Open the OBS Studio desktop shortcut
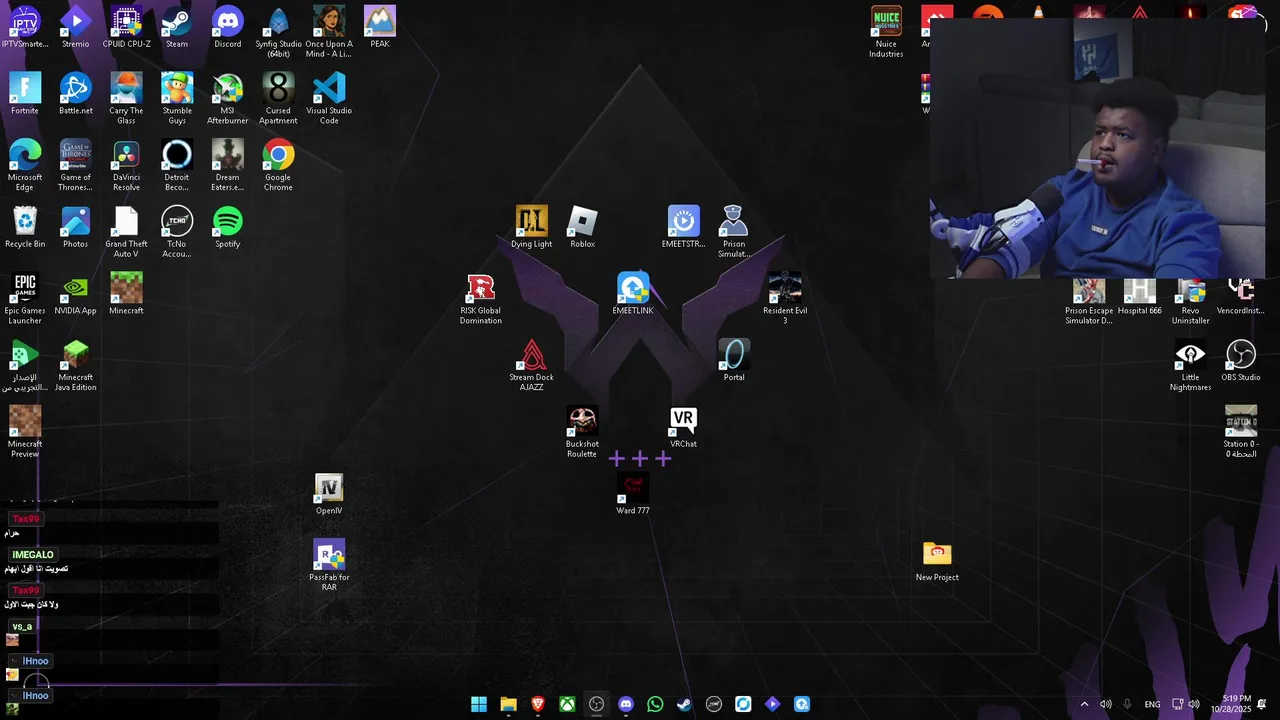Viewport: 1280px width, 720px height. click(x=1241, y=360)
